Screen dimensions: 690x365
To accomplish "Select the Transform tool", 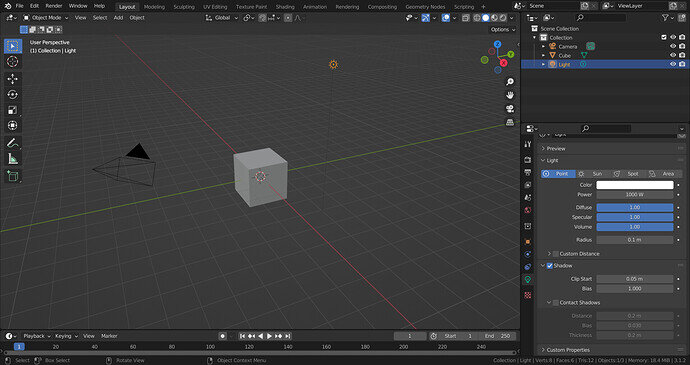I will (x=13, y=125).
